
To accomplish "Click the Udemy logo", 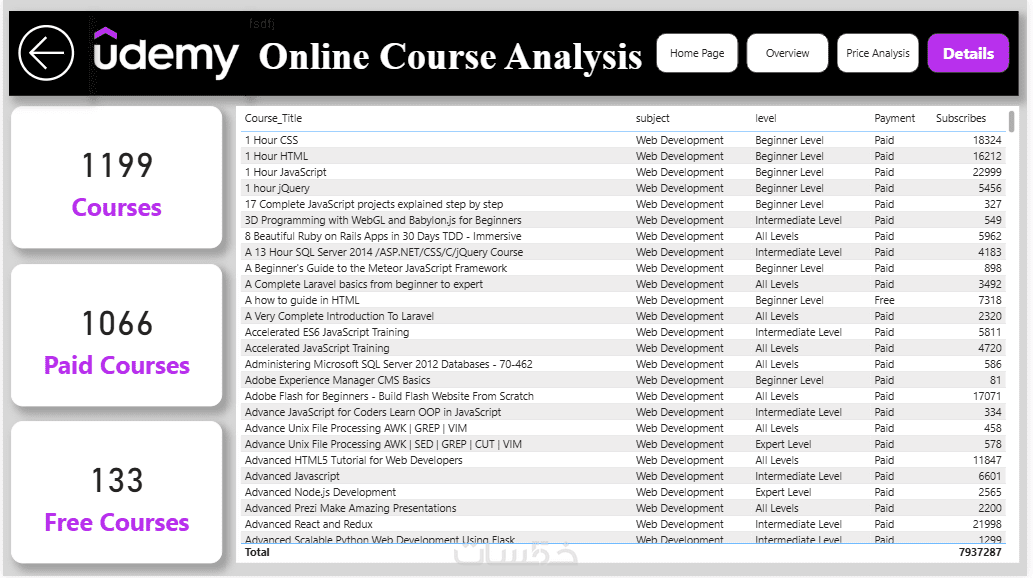I will click(165, 53).
